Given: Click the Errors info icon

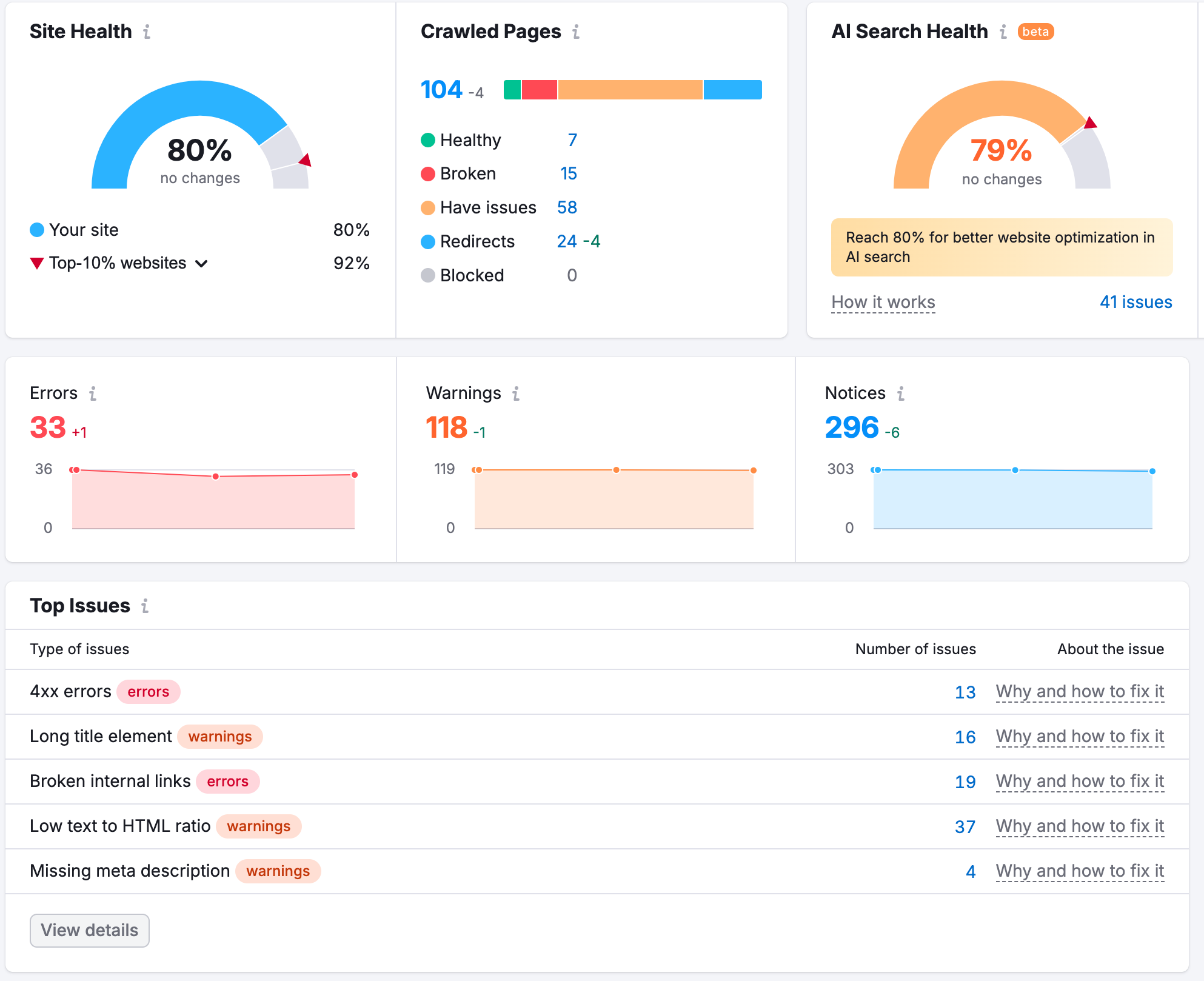Looking at the screenshot, I should click(x=93, y=393).
